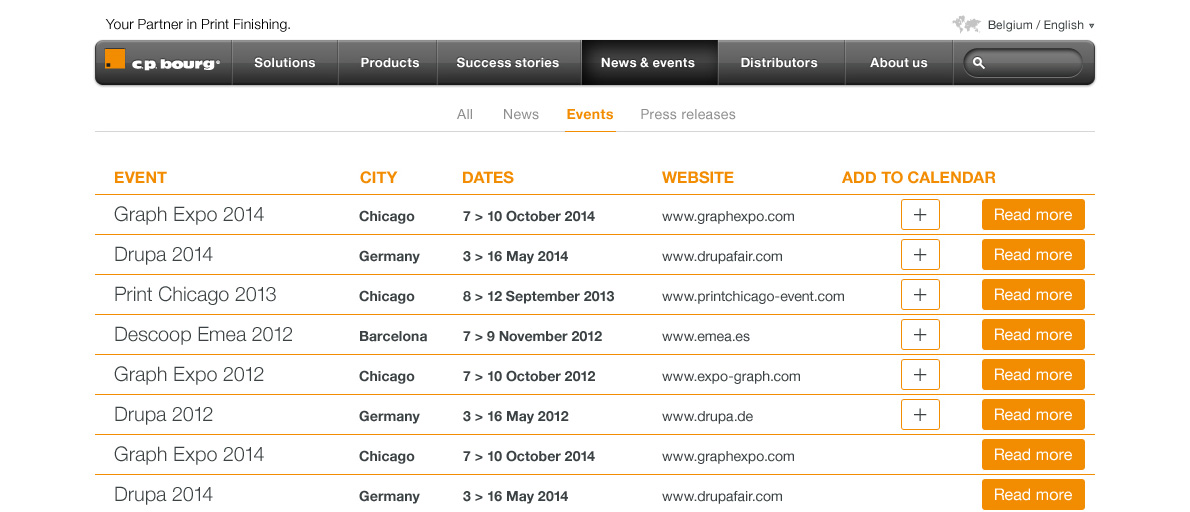Viewport: 1190px width, 512px height.
Task: Open the Products menu
Action: click(x=389, y=63)
